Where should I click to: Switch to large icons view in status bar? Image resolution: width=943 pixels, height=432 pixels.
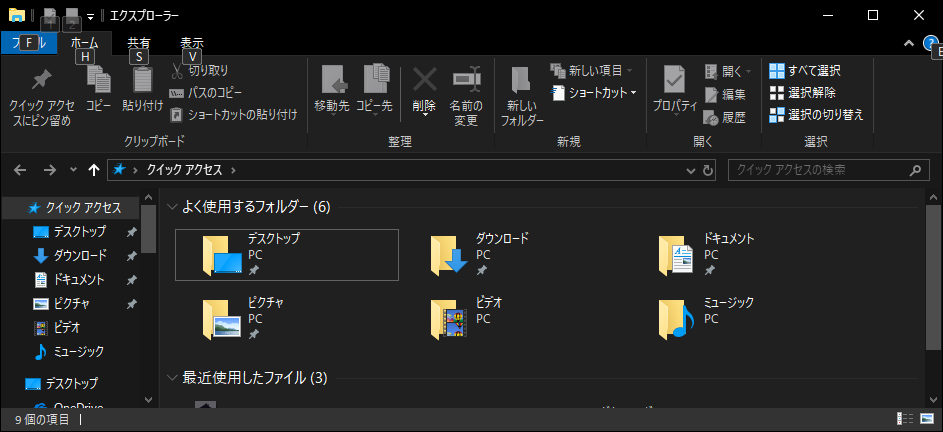tap(927, 418)
